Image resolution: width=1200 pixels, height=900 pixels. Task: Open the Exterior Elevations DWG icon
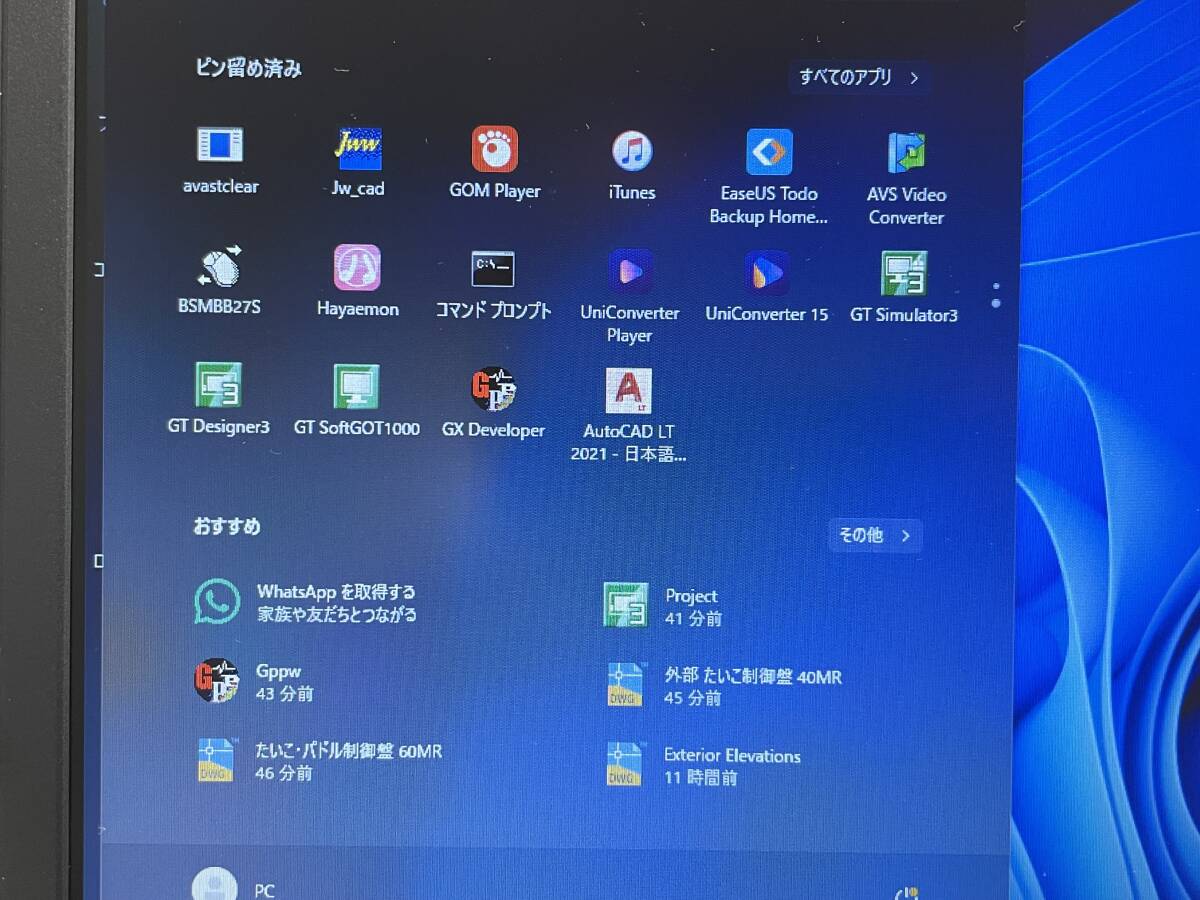point(624,763)
